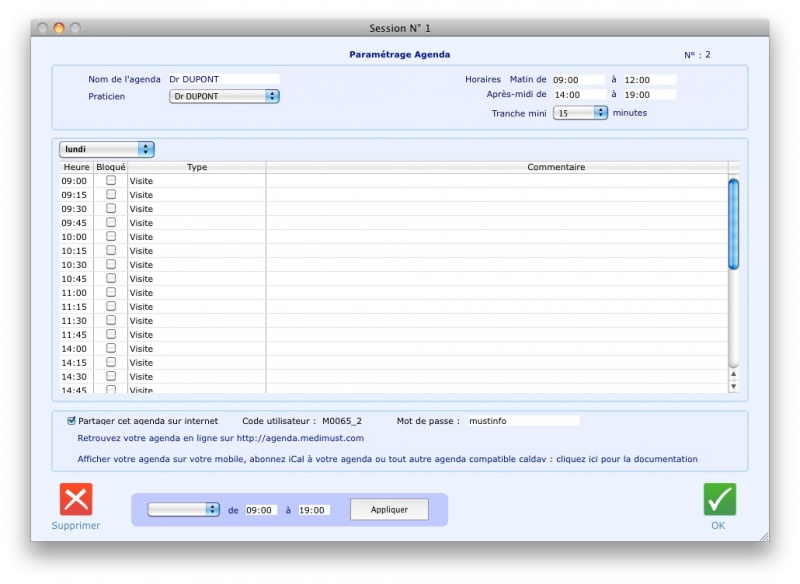Click the bottom bar end time 19:00 field
The image size is (800, 584).
314,510
